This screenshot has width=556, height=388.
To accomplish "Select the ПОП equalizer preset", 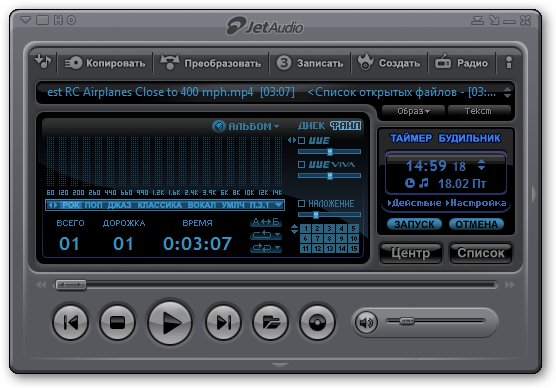I will (93, 205).
